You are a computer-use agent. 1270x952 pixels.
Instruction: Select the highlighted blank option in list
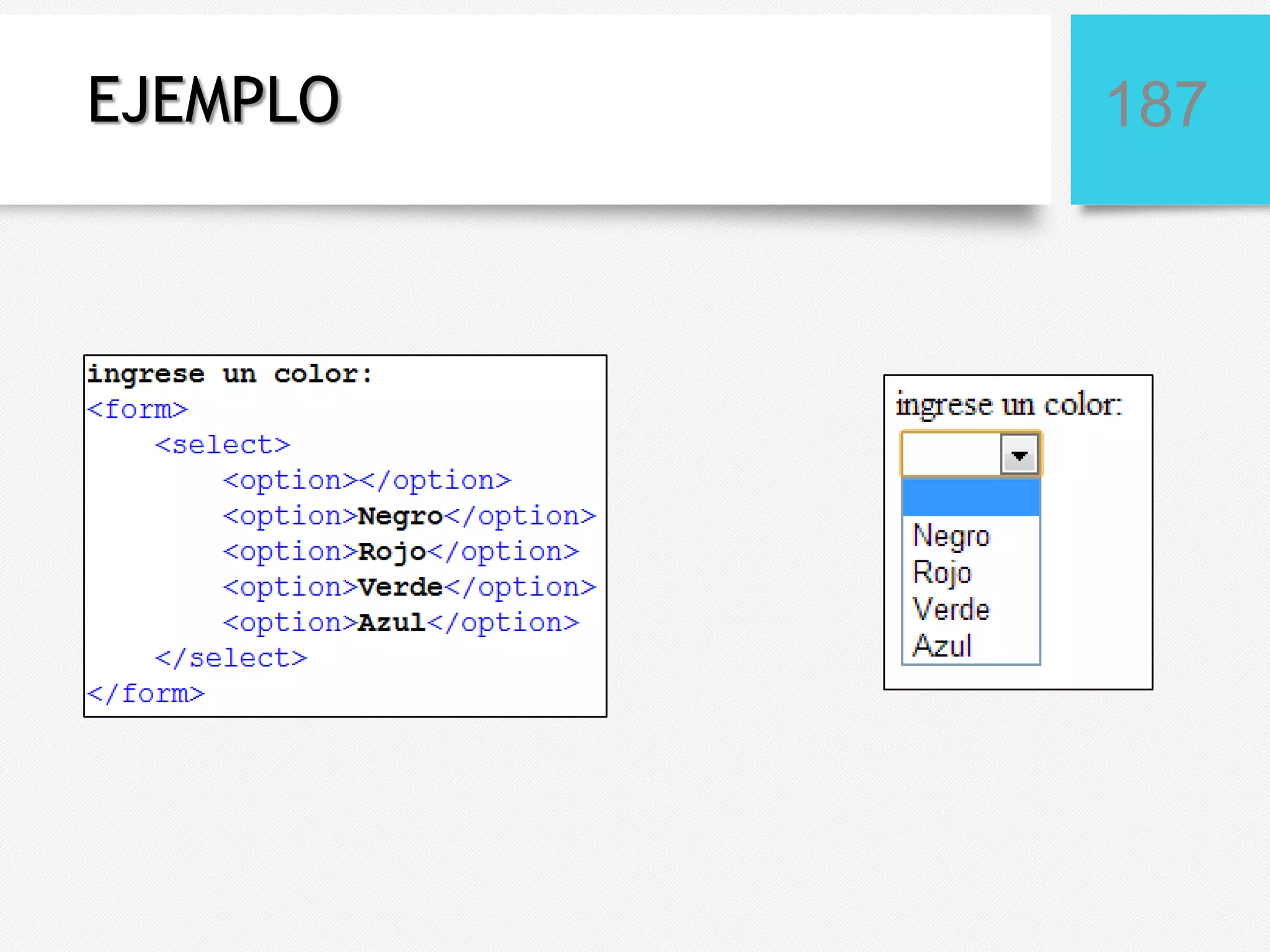pos(970,498)
